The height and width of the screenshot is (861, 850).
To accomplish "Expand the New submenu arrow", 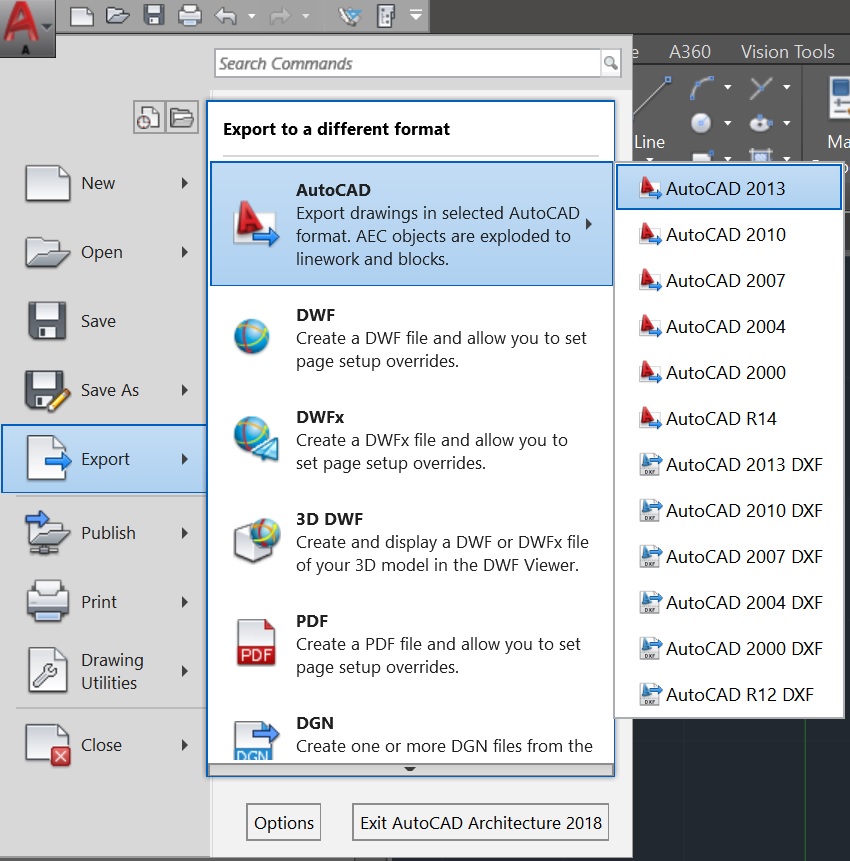I will click(x=185, y=183).
